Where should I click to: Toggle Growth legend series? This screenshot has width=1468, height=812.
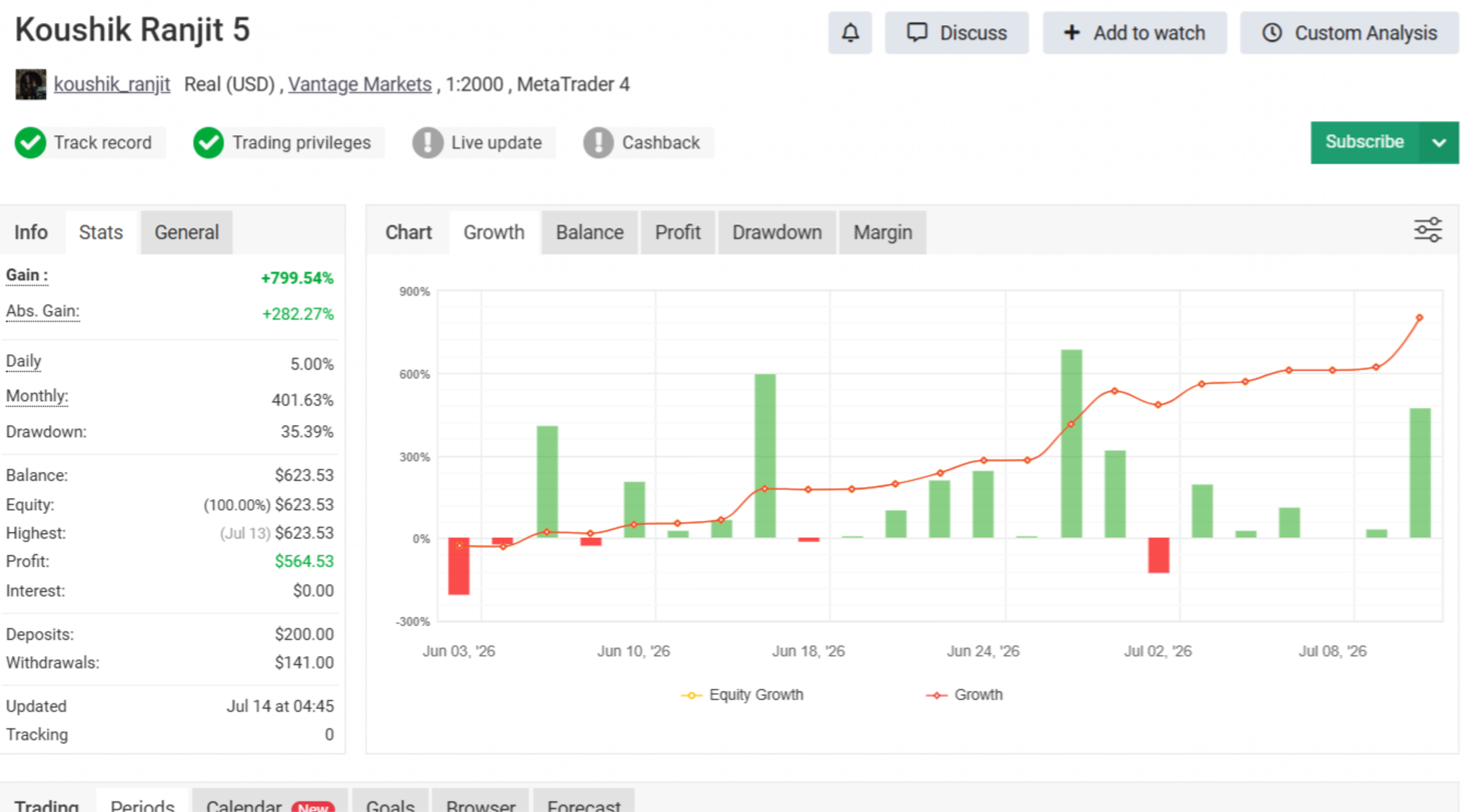tap(965, 694)
